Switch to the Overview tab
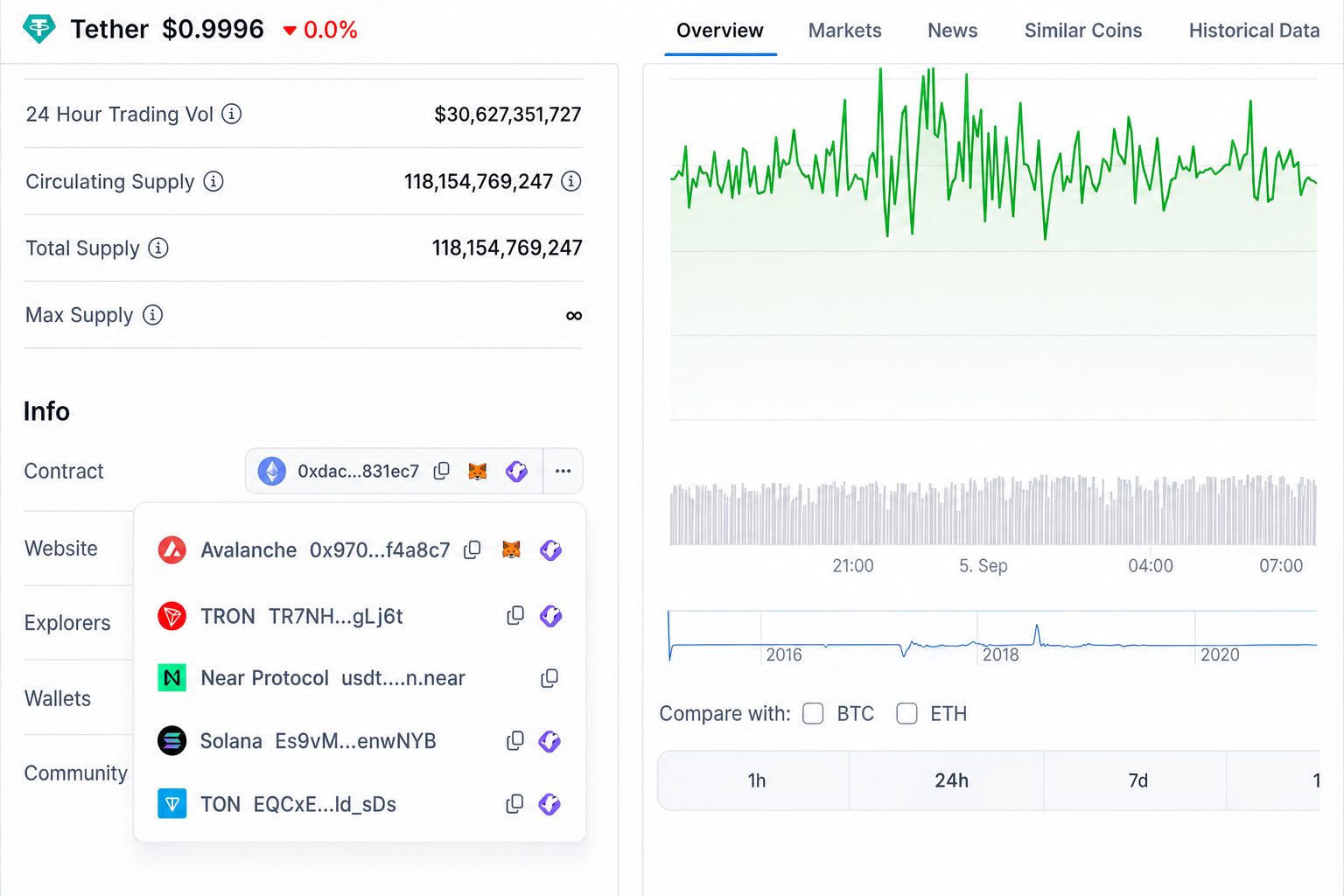 [x=720, y=31]
